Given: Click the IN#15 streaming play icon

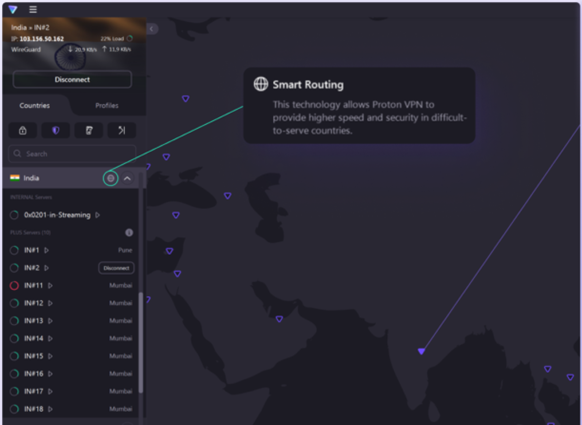Looking at the screenshot, I should click(x=50, y=356).
